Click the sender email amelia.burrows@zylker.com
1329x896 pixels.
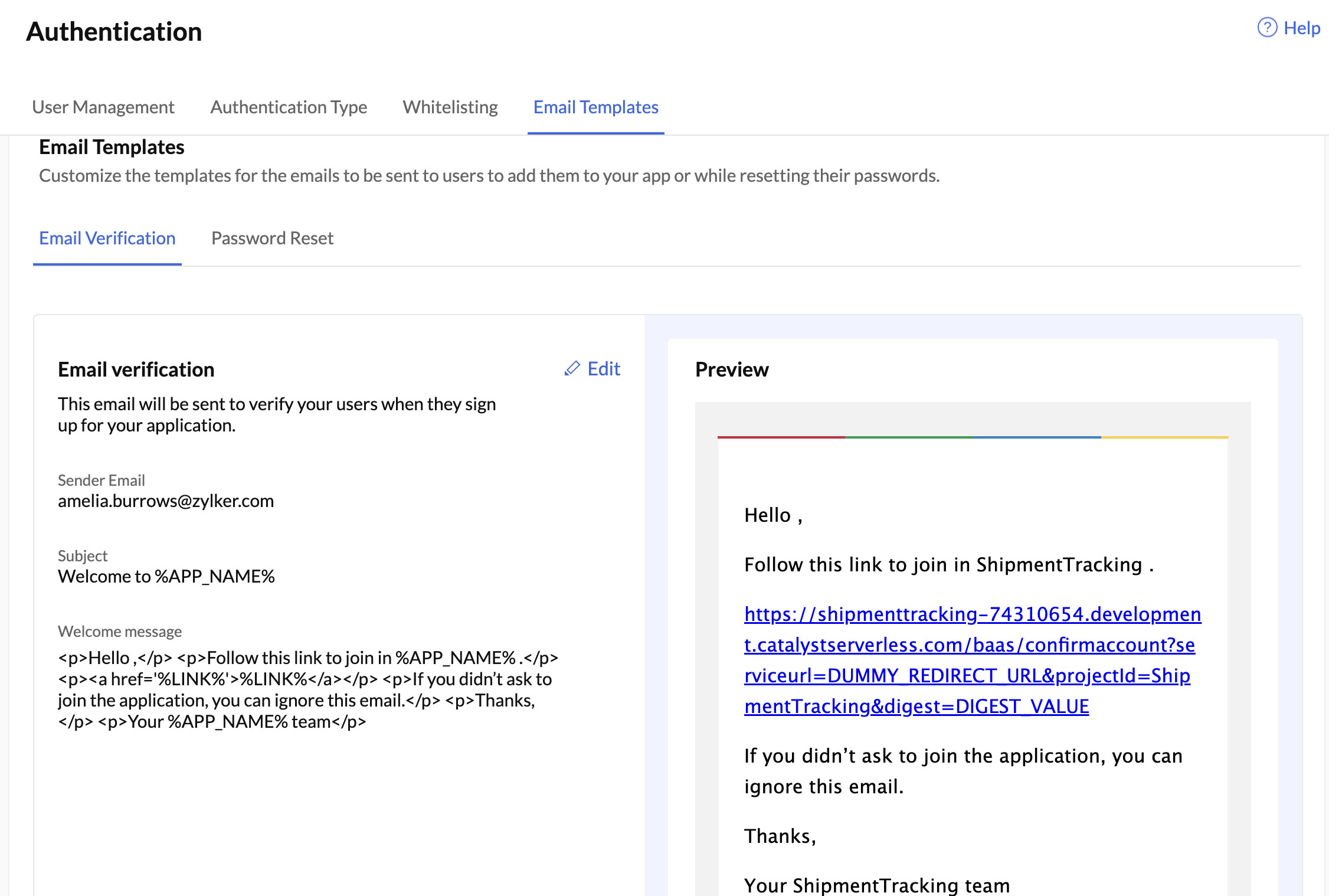[166, 501]
